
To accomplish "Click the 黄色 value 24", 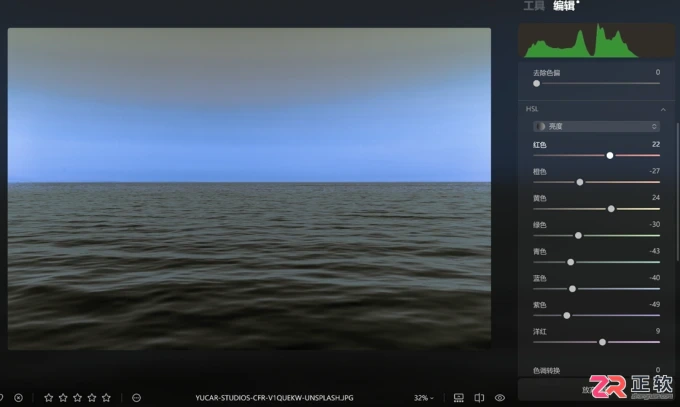I will 656,198.
